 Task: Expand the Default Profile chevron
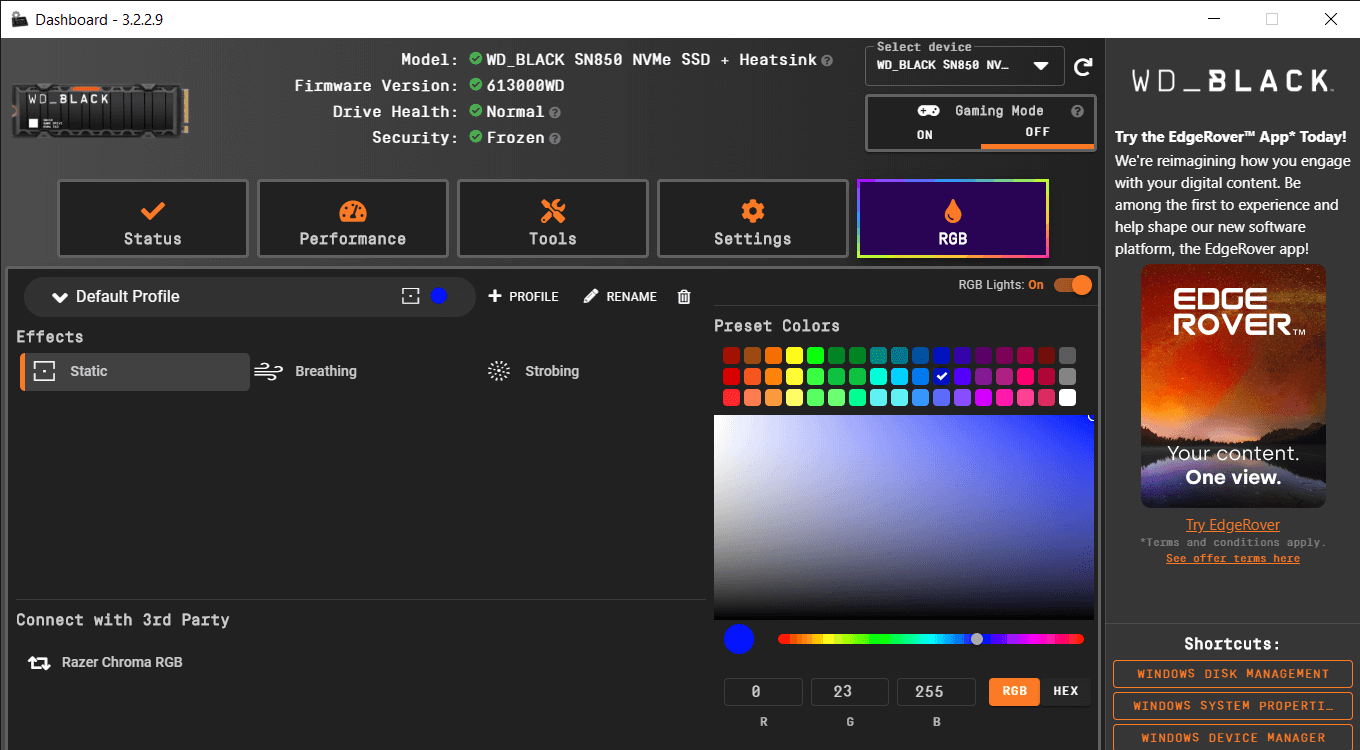(x=60, y=297)
